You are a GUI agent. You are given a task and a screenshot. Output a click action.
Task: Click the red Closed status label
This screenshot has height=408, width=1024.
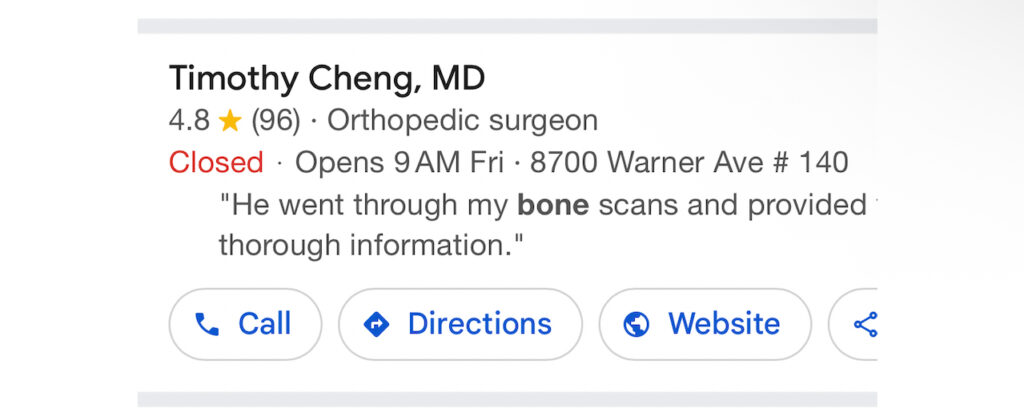pyautogui.click(x=216, y=162)
